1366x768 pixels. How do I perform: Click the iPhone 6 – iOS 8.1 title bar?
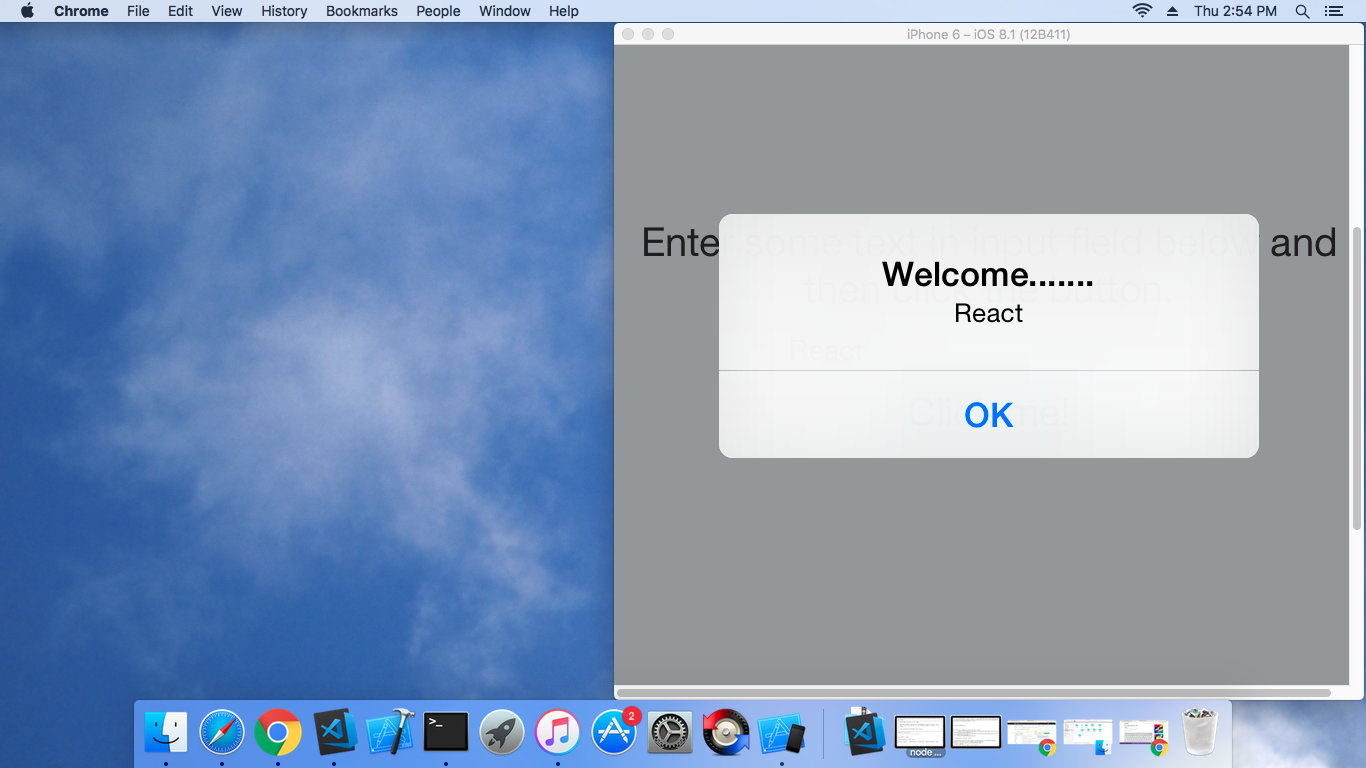click(x=988, y=34)
